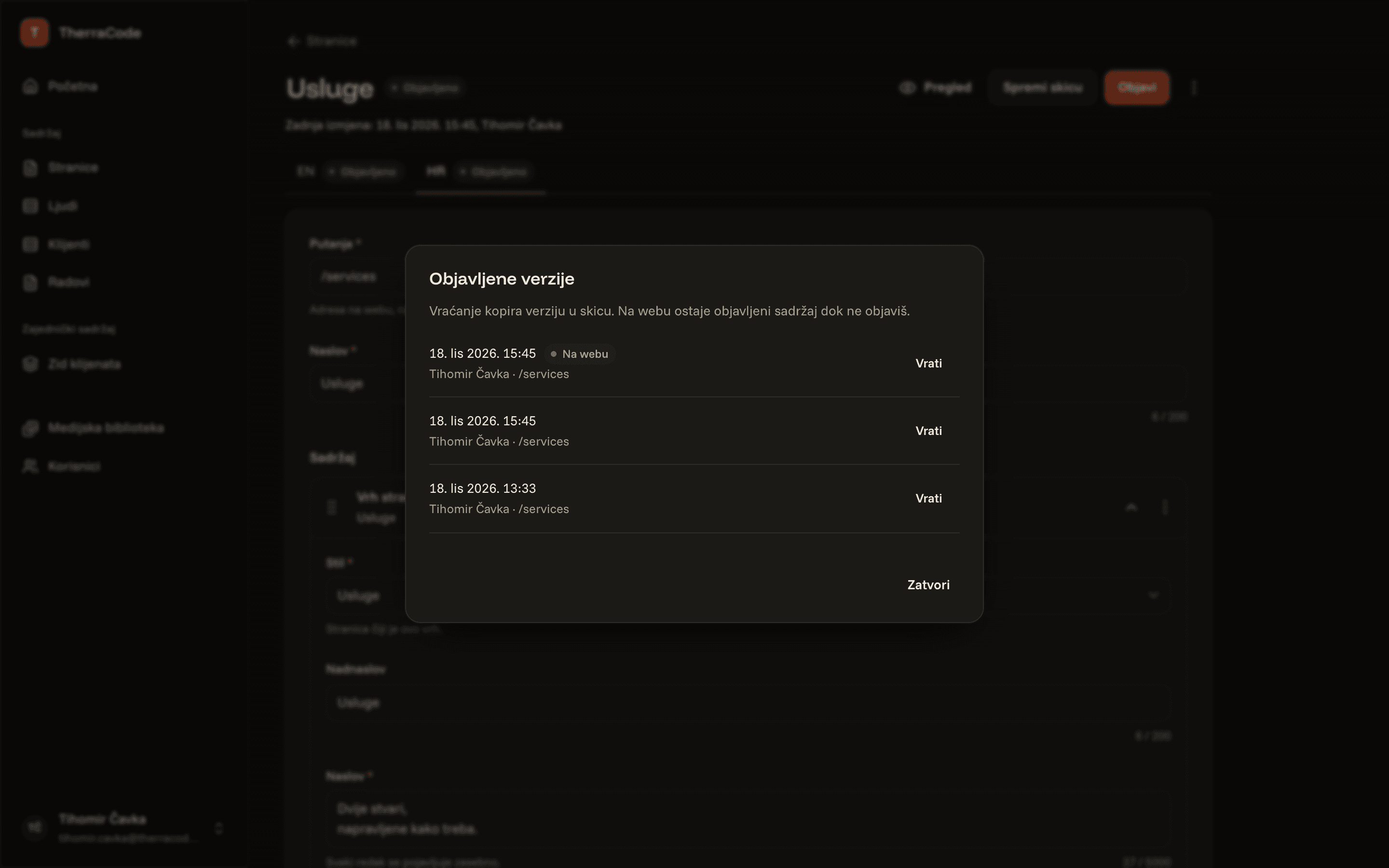Click 'Tihomir Čavka · /services' under 13:33
The width and height of the screenshot is (1389, 868).
pyautogui.click(x=499, y=509)
